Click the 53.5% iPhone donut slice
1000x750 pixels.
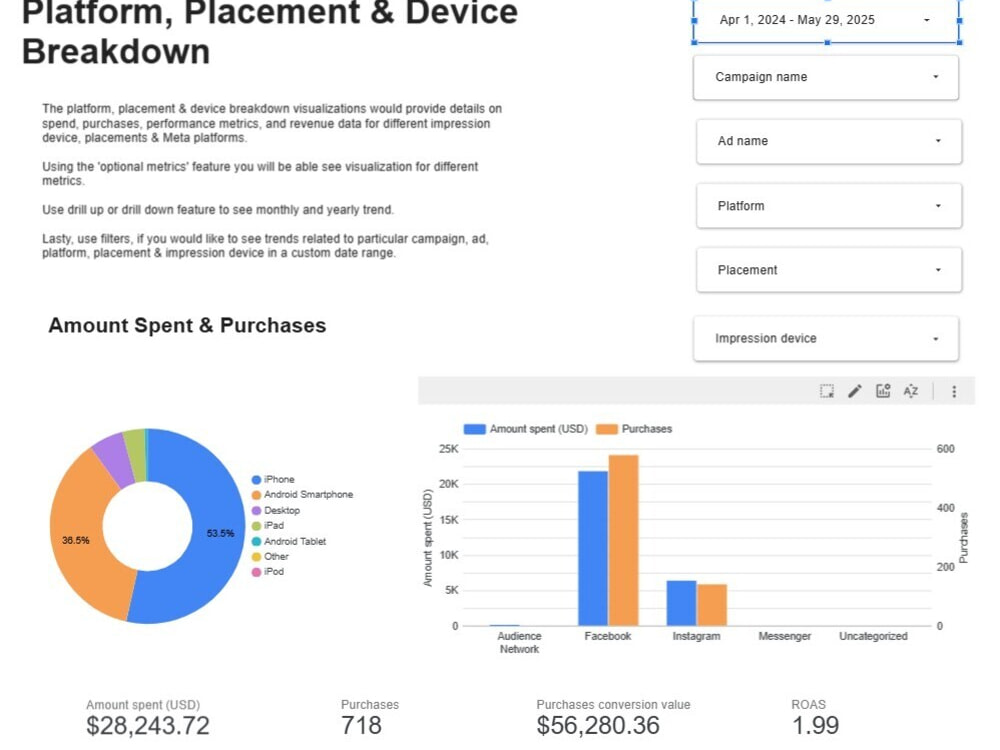pyautogui.click(x=219, y=533)
